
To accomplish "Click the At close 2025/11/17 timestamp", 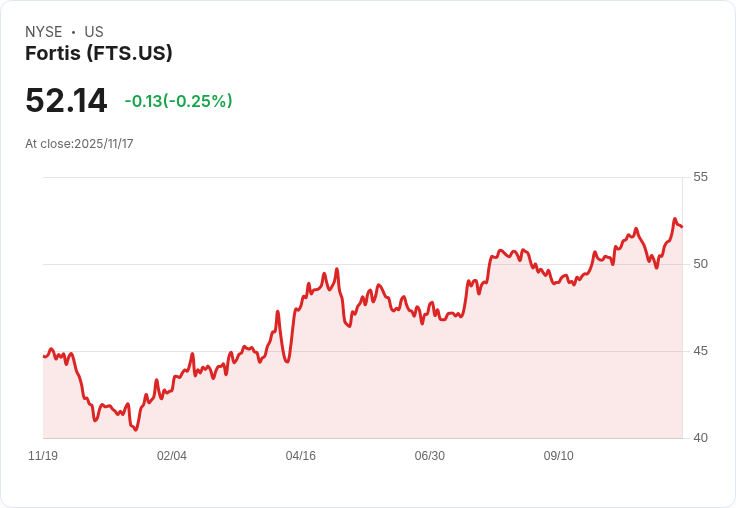I will [x=79, y=144].
